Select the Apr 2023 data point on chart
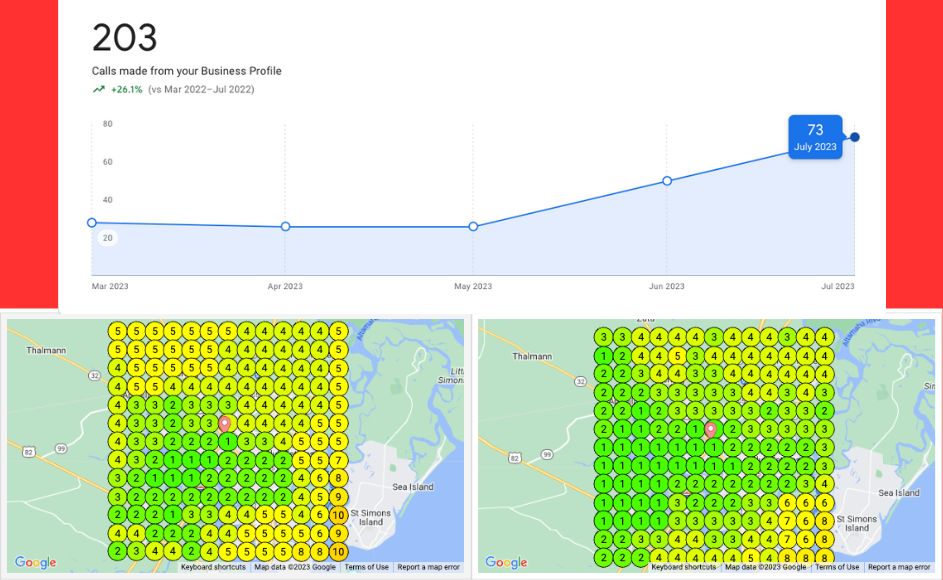Viewport: 943px width, 580px height. tap(285, 227)
